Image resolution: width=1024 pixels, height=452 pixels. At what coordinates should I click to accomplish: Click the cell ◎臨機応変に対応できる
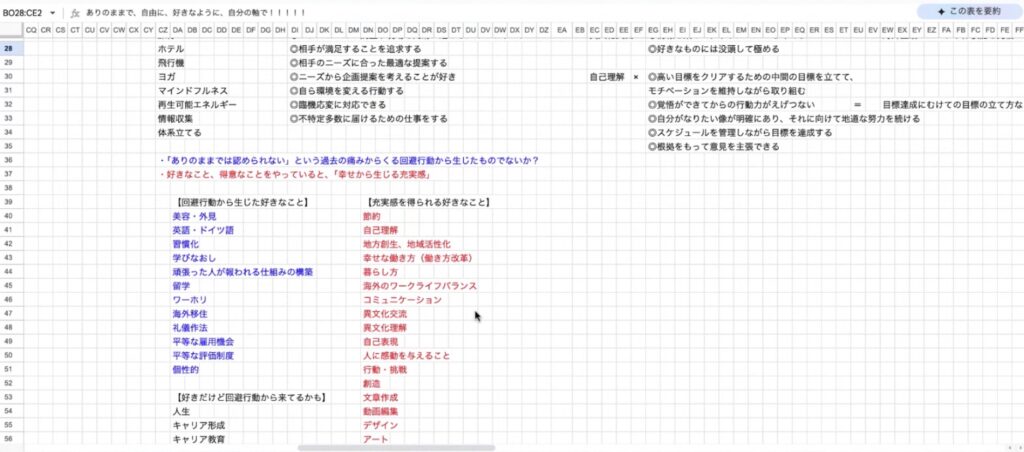pos(338,105)
